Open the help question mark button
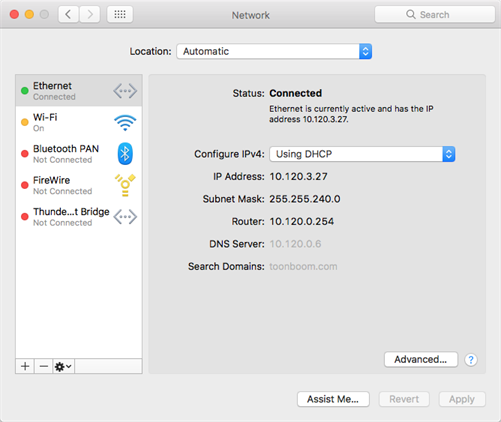Viewport: 501px width, 422px height. [471, 360]
